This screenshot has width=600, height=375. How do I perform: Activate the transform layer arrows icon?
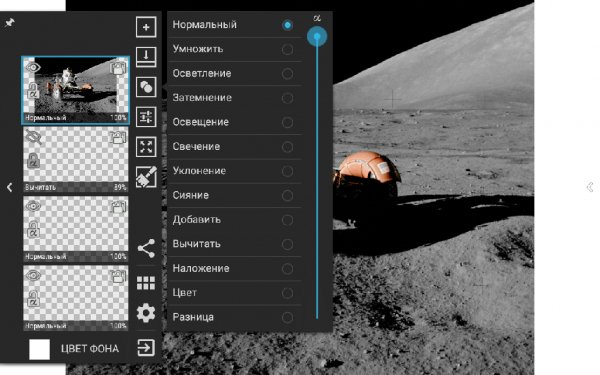coord(146,147)
